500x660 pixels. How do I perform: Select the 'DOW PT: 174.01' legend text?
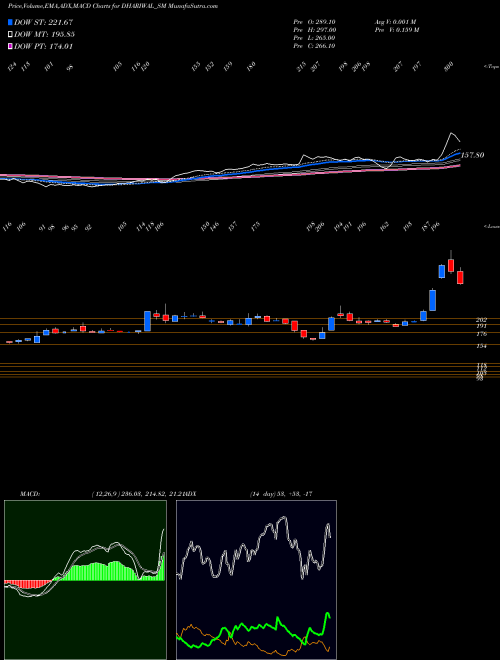point(43,46)
